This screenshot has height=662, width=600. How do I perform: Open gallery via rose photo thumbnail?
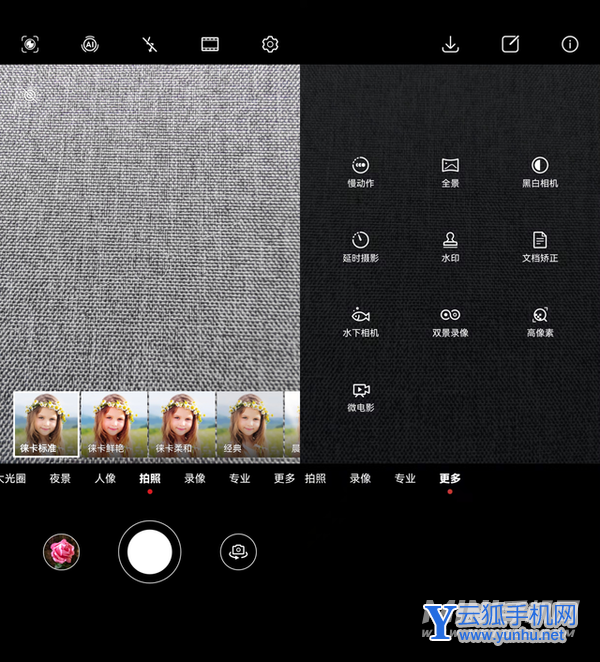click(62, 551)
